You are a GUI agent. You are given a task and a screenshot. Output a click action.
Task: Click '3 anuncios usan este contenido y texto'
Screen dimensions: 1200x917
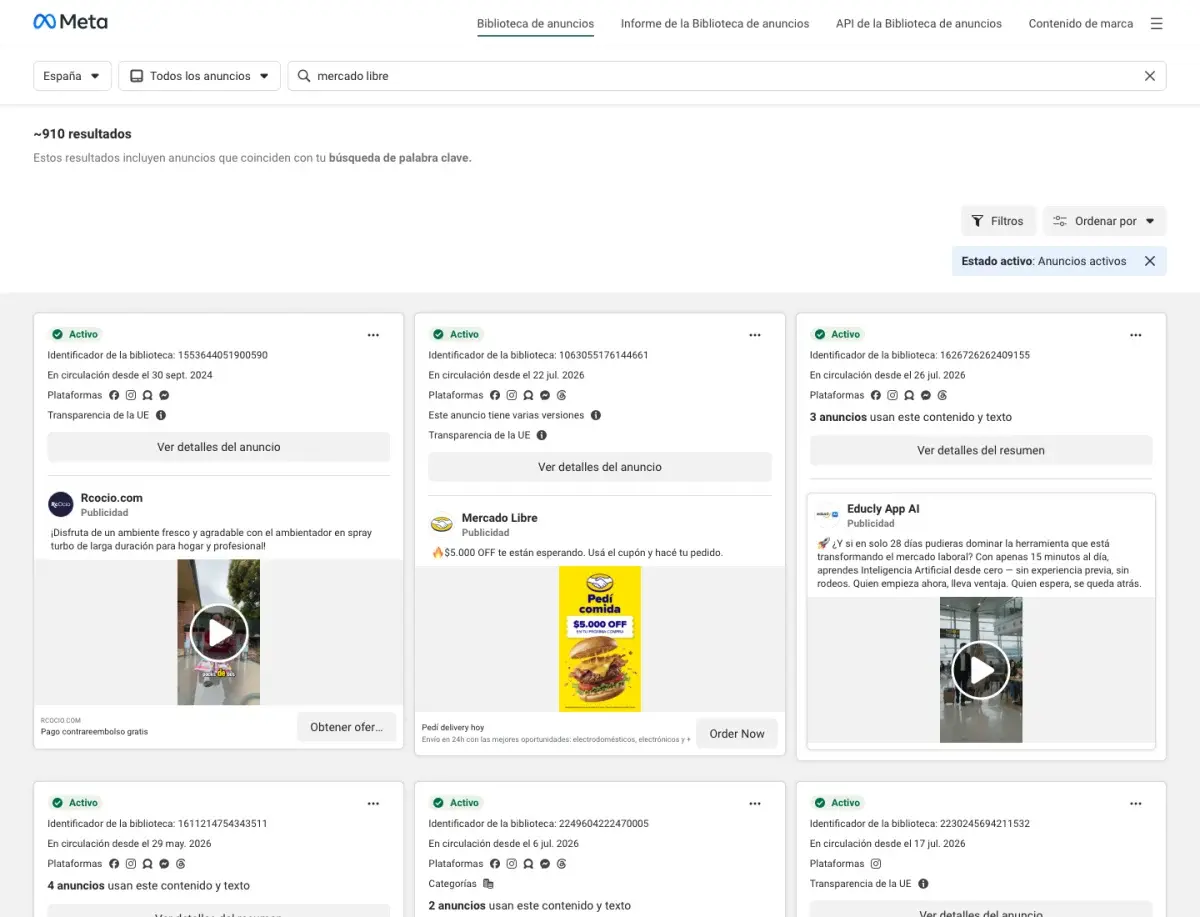911,417
